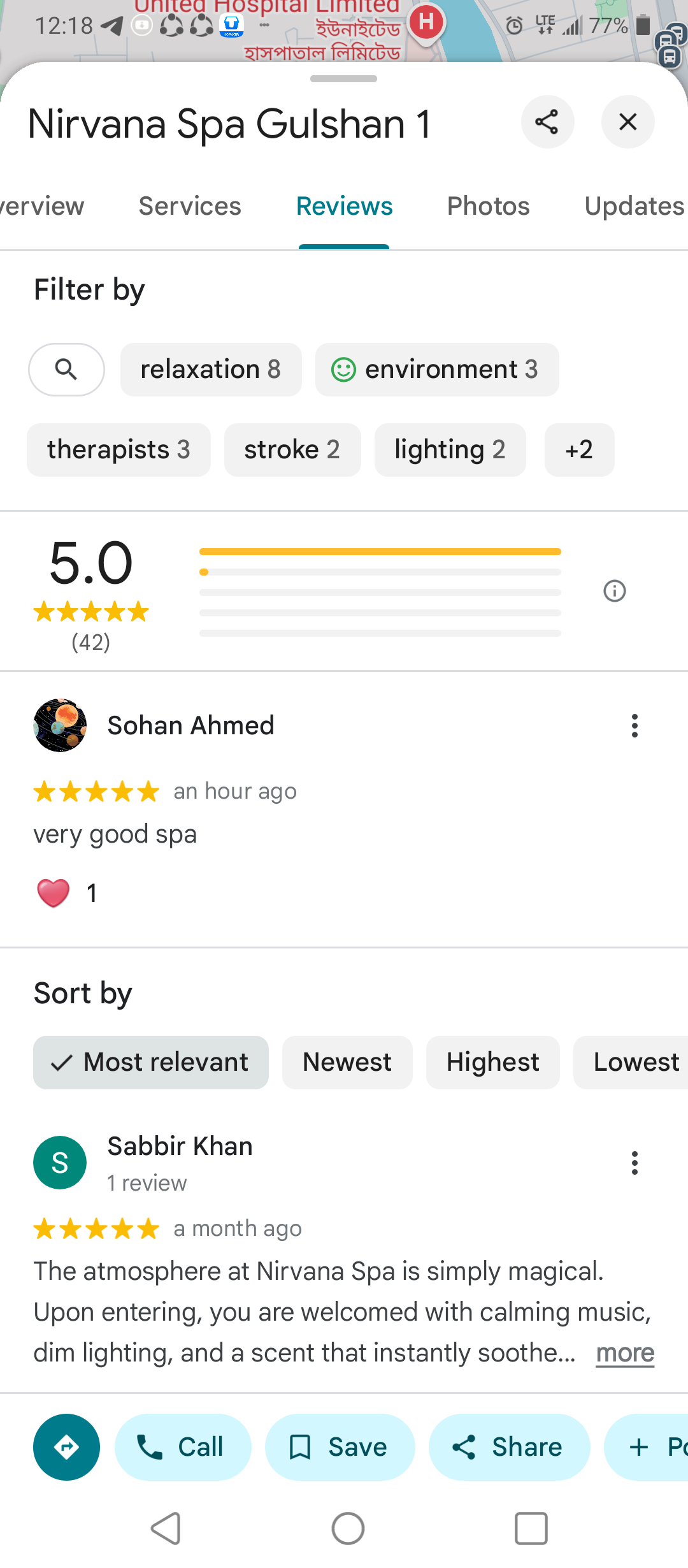Tap the five-star rating distribution bar
This screenshot has height=1568, width=688.
point(380,551)
